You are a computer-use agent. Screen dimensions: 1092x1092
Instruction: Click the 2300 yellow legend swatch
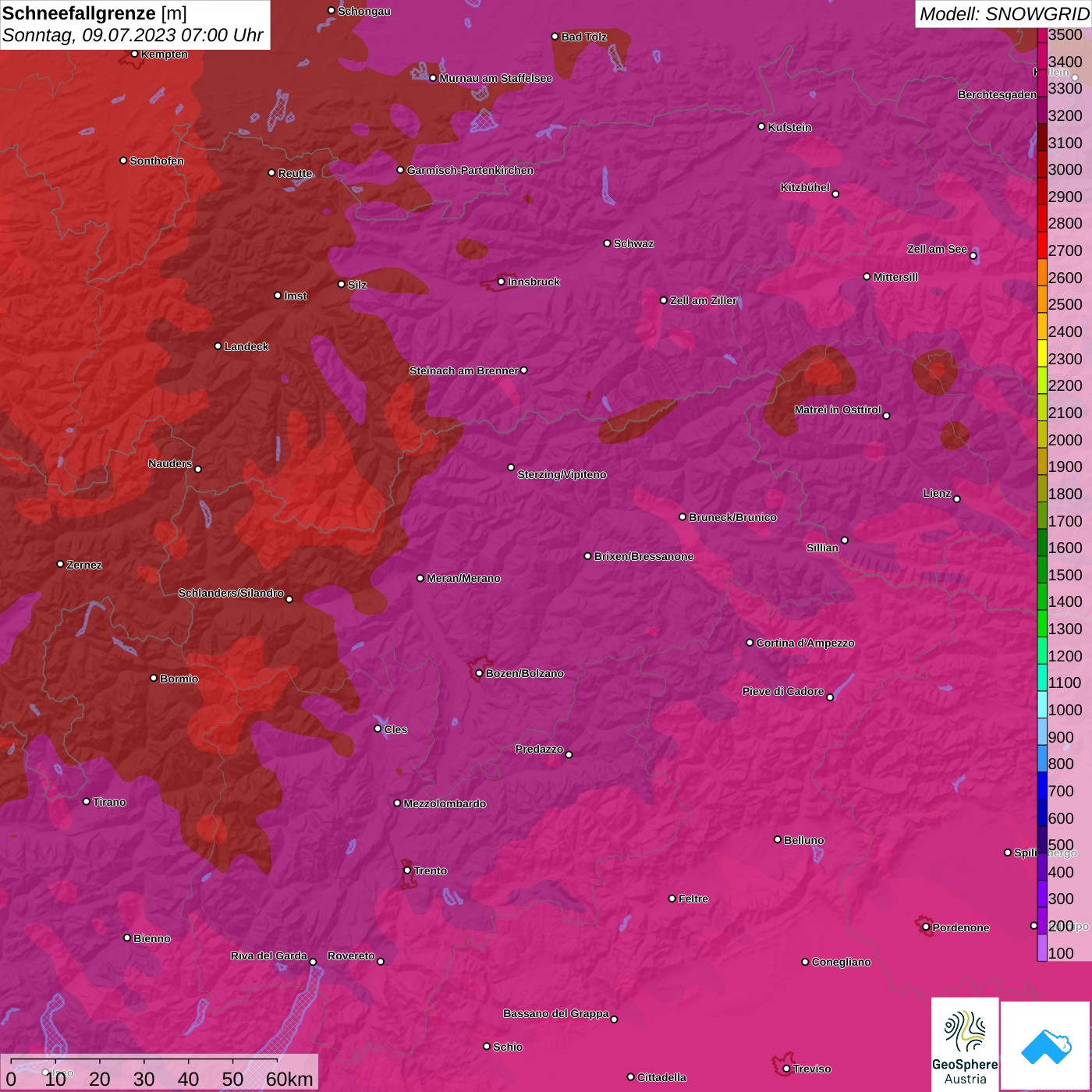(x=1041, y=353)
